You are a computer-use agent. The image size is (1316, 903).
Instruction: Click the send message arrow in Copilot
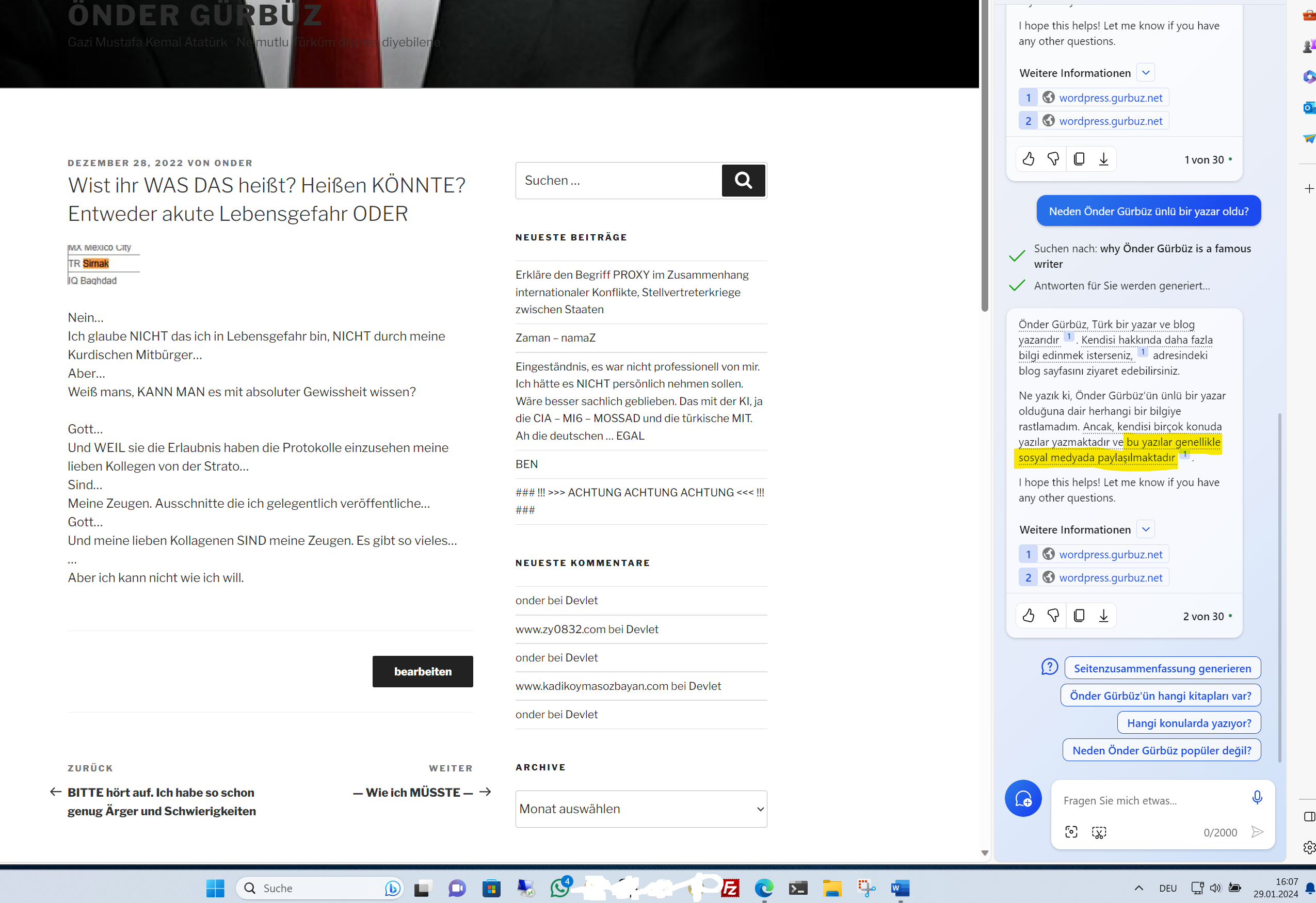coord(1257,832)
